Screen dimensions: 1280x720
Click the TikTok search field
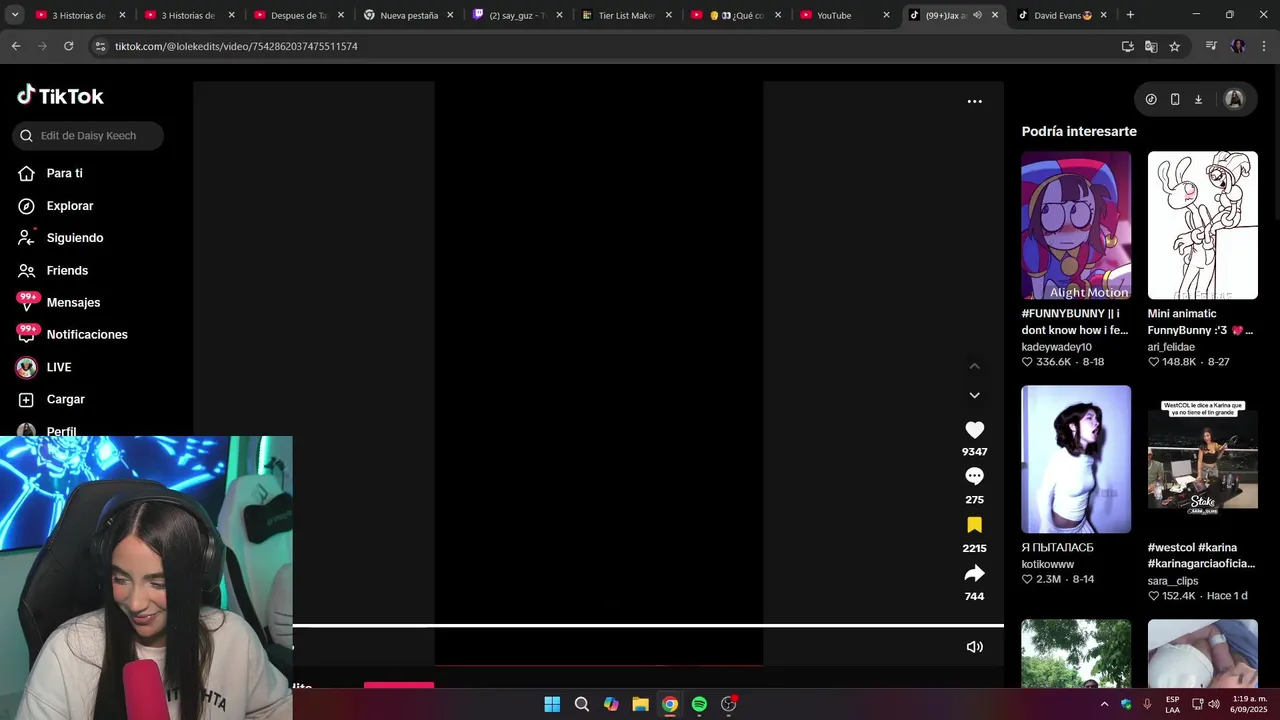click(88, 136)
